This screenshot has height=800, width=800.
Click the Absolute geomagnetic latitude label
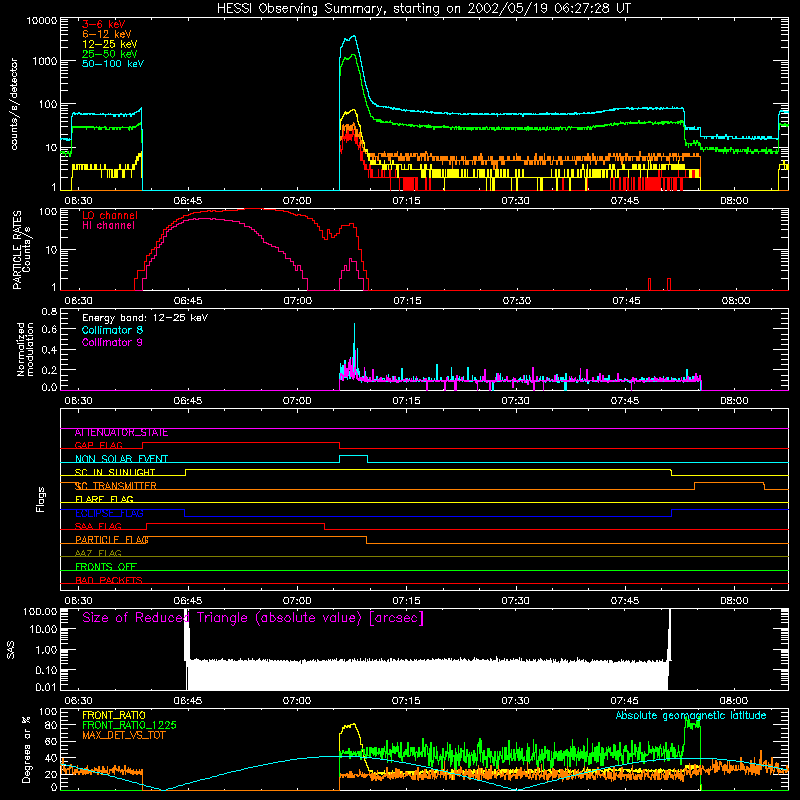click(x=691, y=716)
